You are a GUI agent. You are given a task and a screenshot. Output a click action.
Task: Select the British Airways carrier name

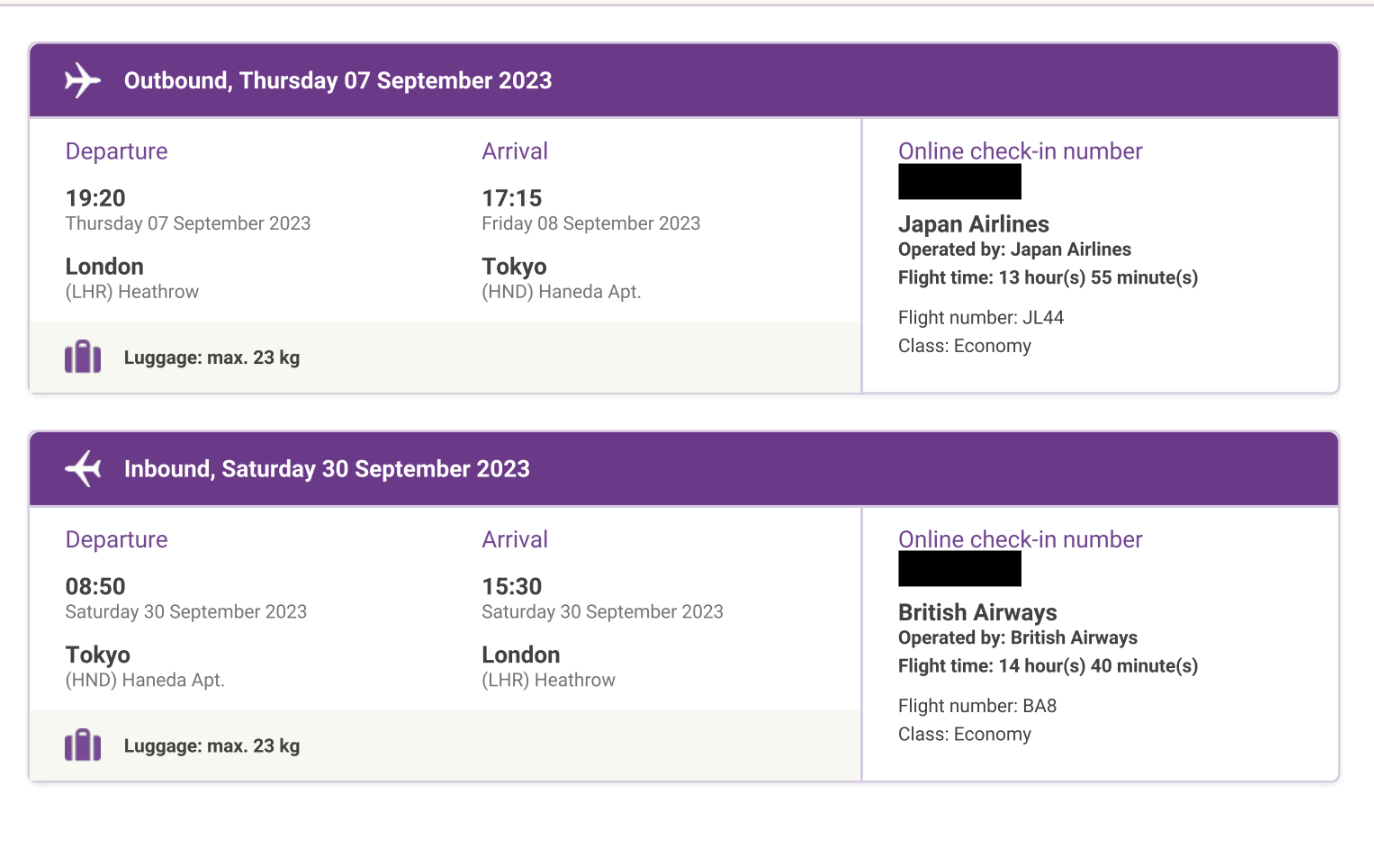[x=978, y=612]
